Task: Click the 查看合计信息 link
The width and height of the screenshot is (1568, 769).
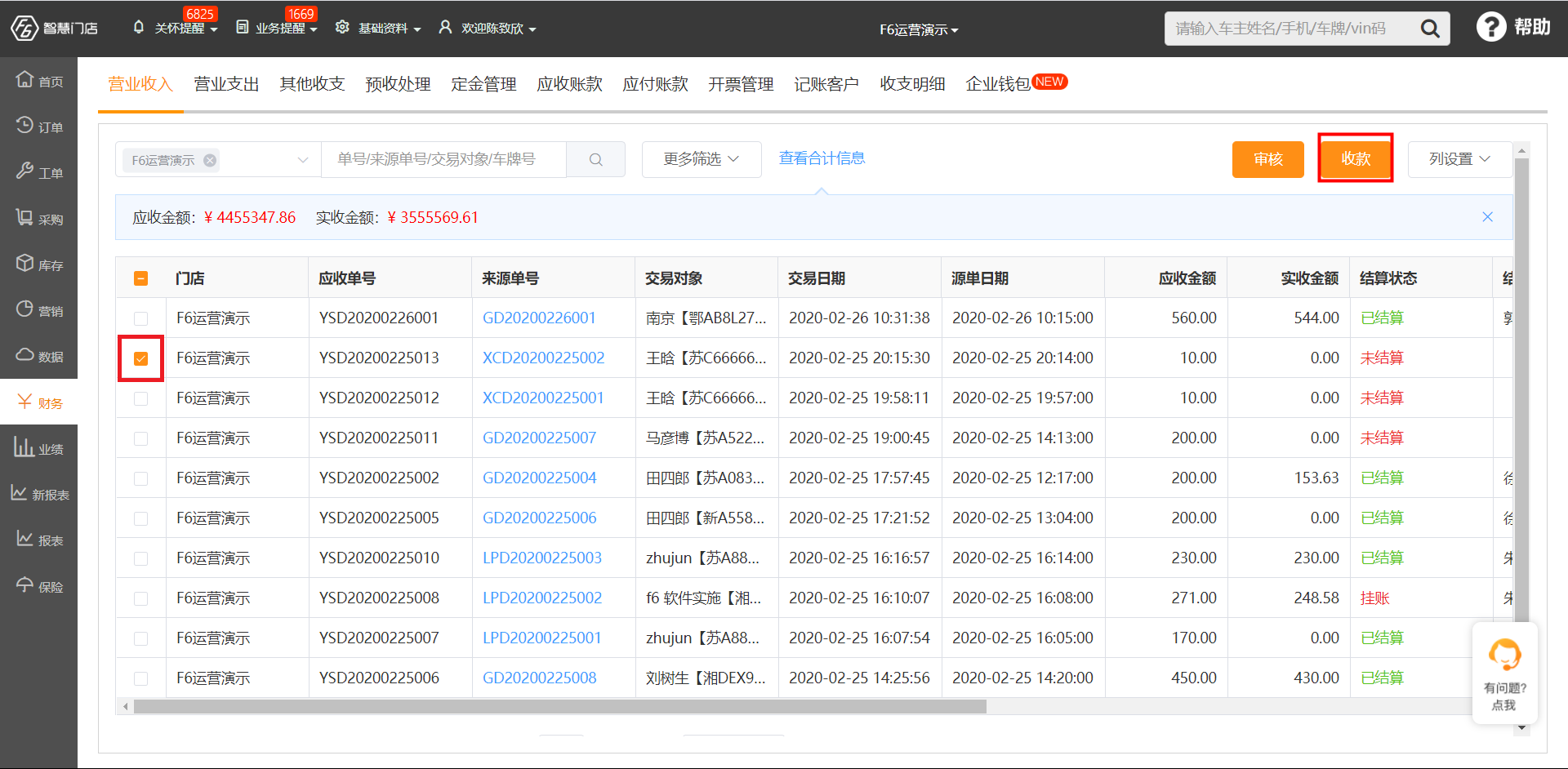Action: 822,158
